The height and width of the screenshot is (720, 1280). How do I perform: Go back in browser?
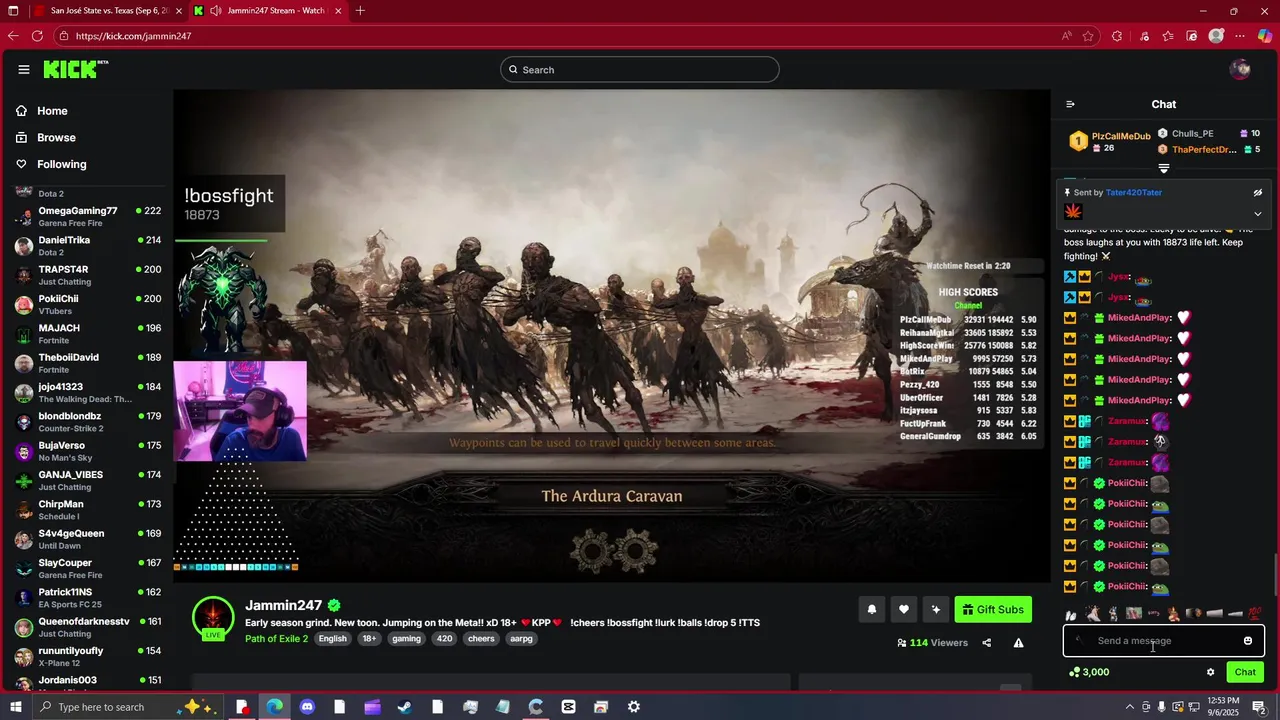(x=13, y=36)
